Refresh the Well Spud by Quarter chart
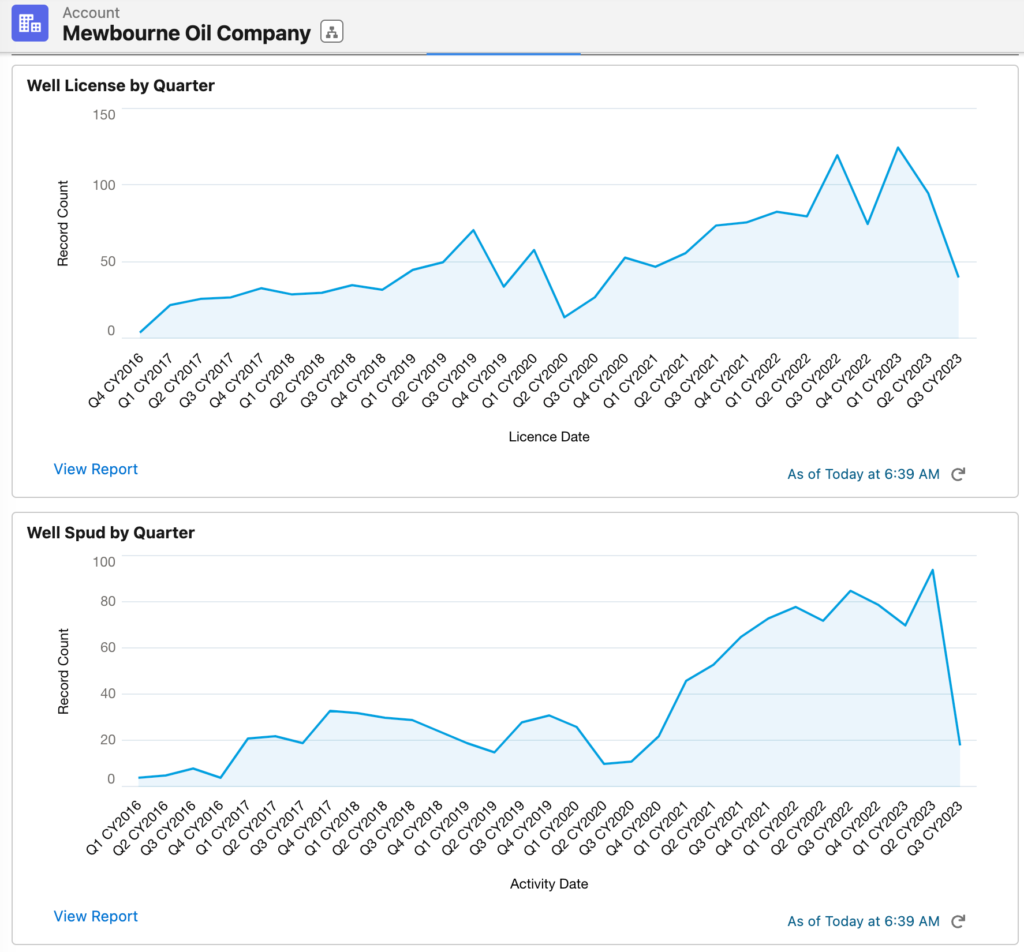This screenshot has width=1024, height=952. coord(958,921)
